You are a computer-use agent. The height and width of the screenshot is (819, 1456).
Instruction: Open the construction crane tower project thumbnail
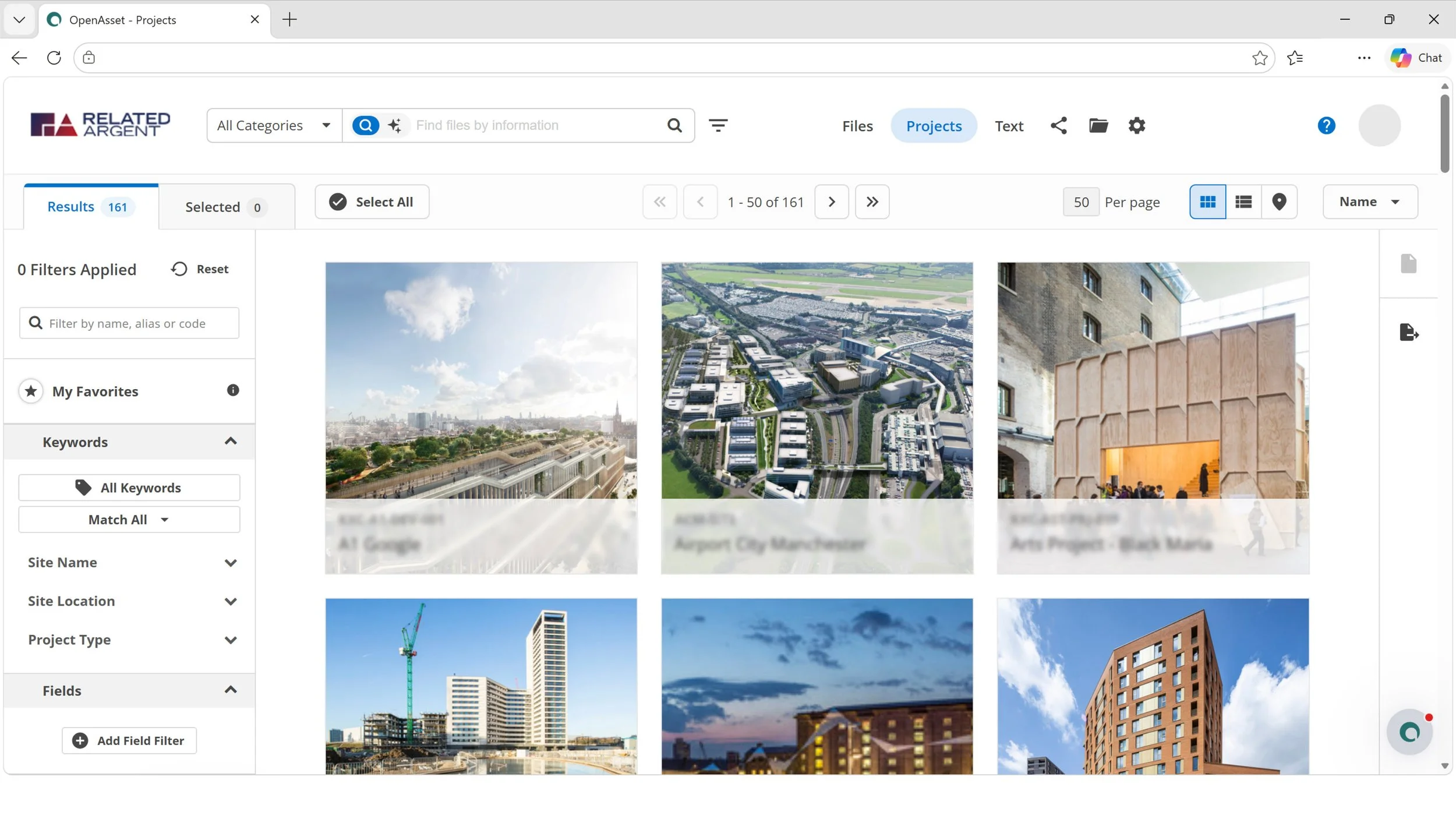481,686
